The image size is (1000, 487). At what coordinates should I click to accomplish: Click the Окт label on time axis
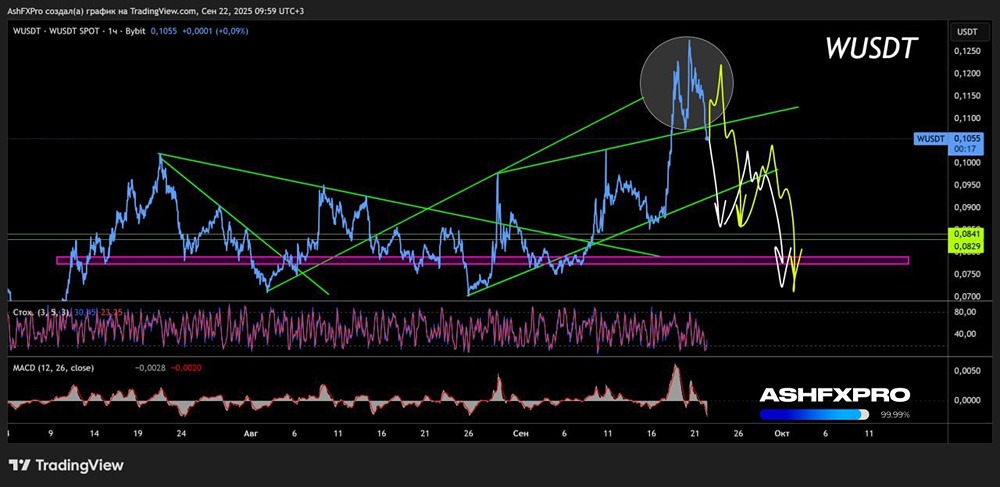[x=781, y=433]
